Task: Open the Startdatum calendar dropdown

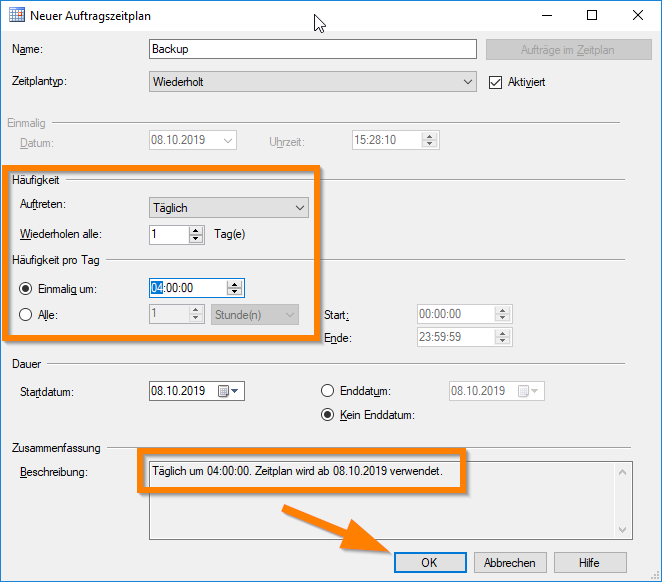Action: pos(229,391)
